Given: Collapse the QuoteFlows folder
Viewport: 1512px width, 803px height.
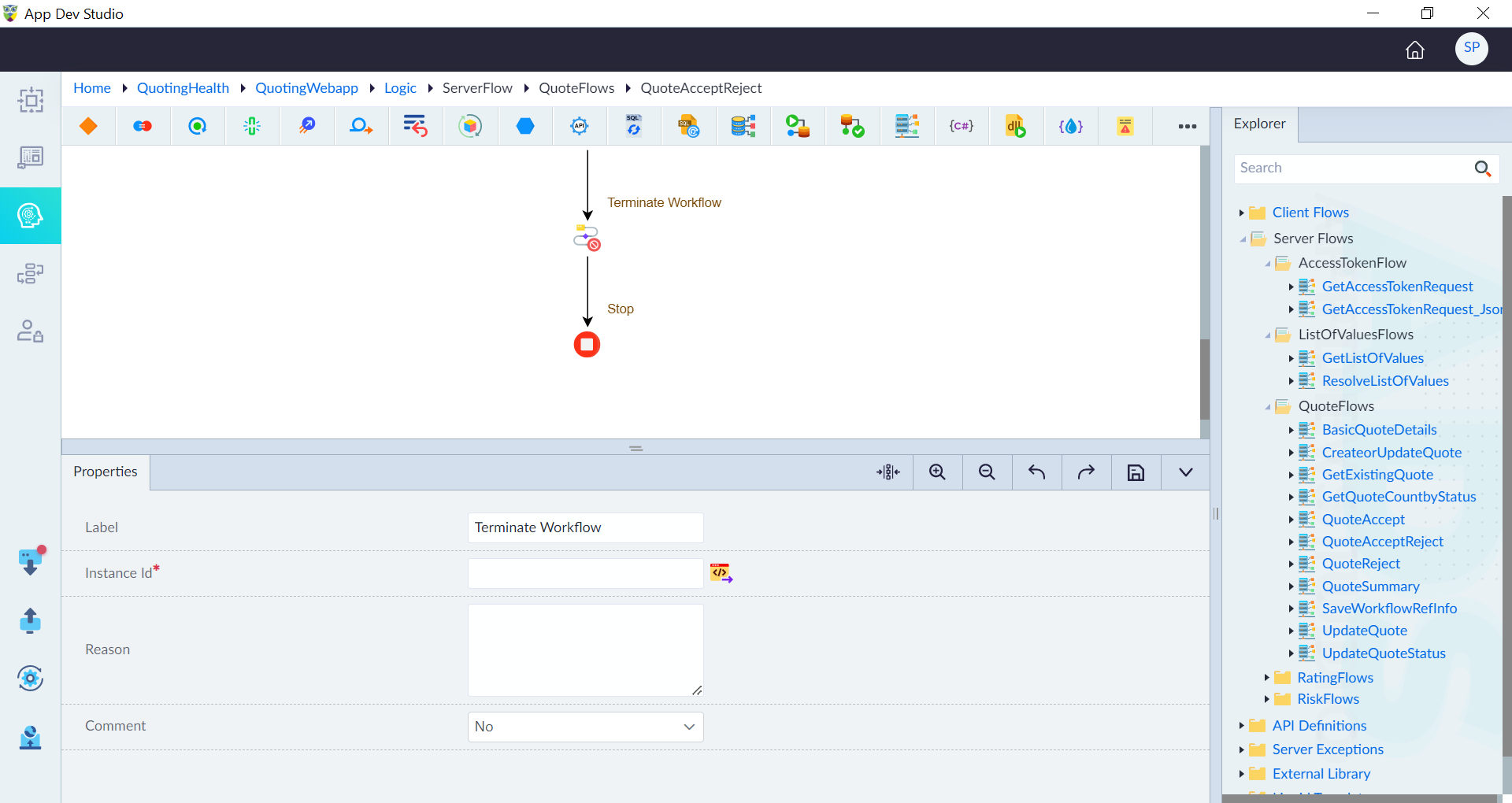Looking at the screenshot, I should click(x=1268, y=407).
